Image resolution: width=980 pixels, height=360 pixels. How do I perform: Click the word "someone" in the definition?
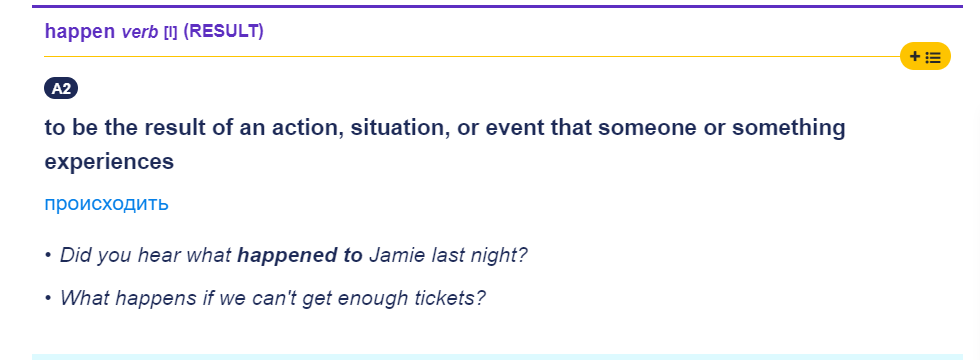[647, 128]
